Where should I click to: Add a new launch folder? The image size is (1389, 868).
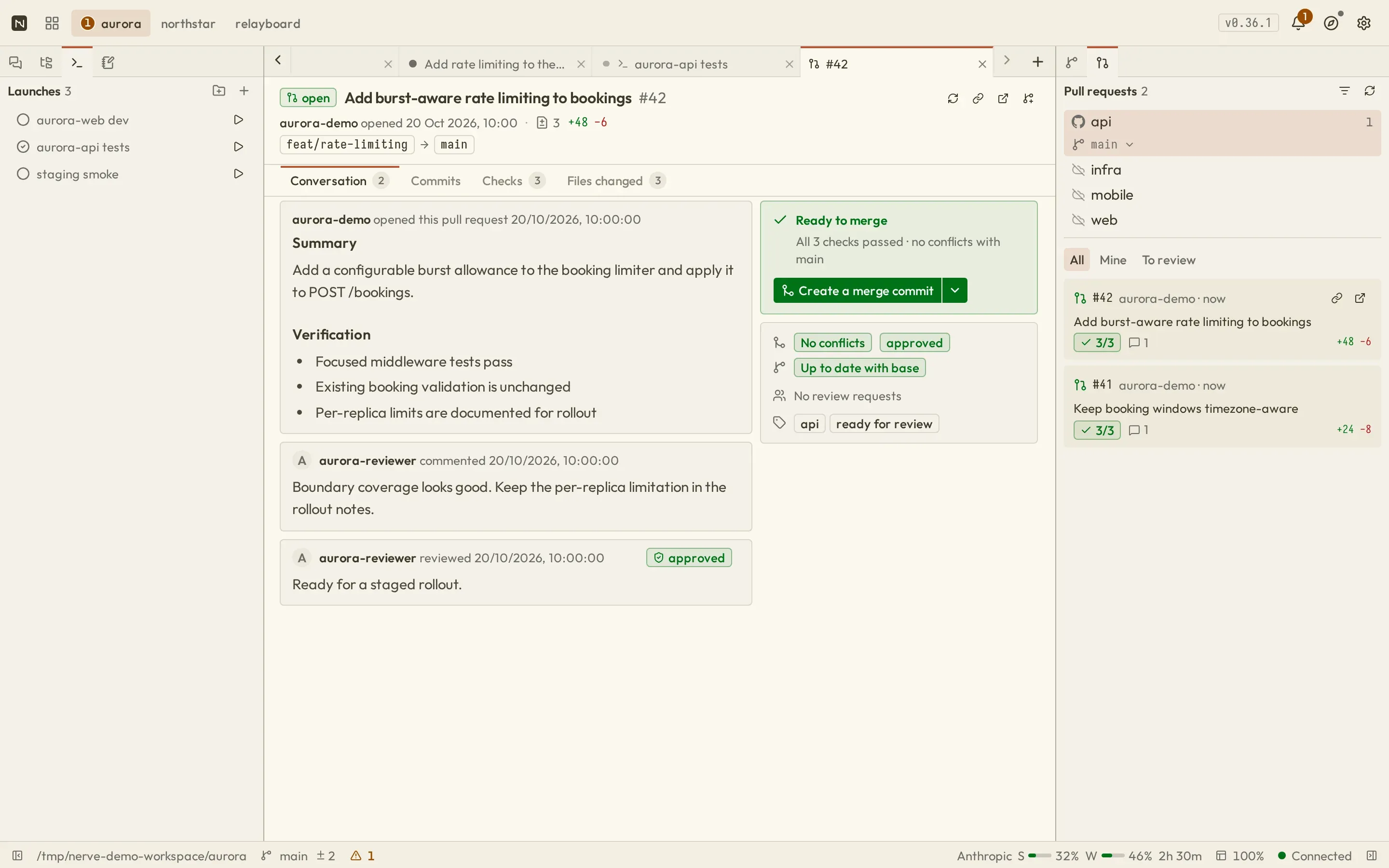(x=218, y=91)
